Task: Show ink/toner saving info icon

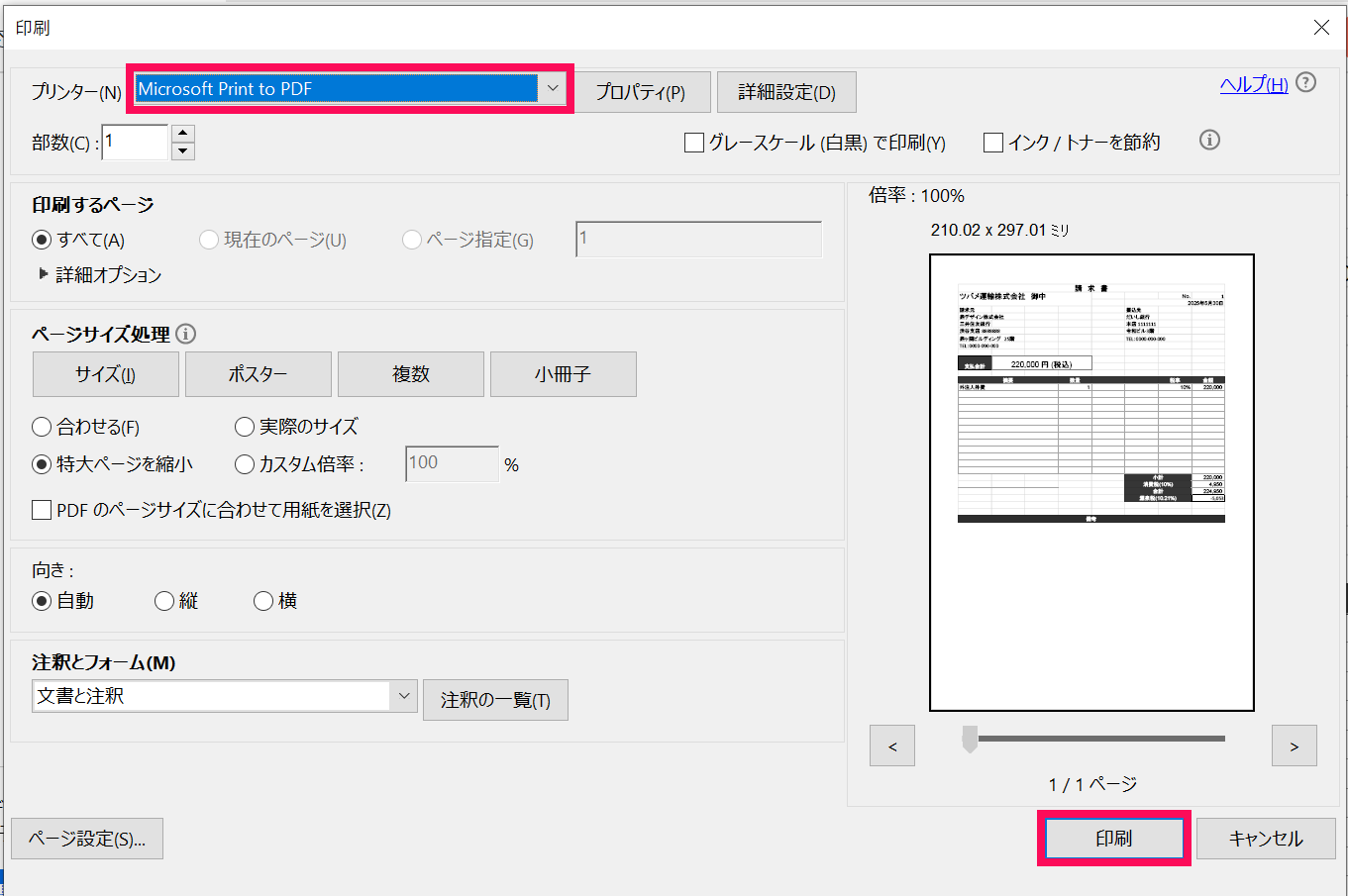Action: 1209,140
